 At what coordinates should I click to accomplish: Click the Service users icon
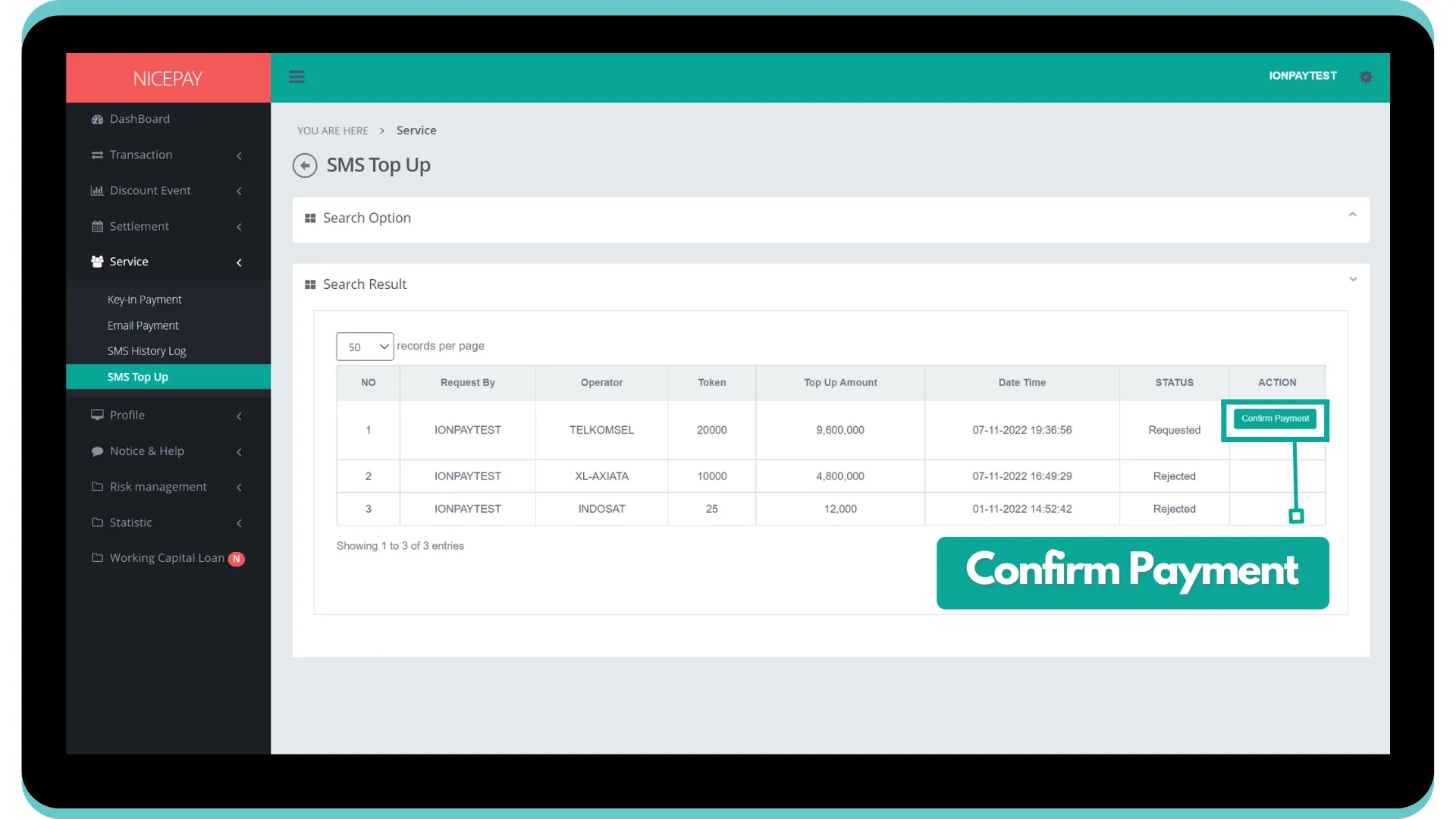coord(97,262)
